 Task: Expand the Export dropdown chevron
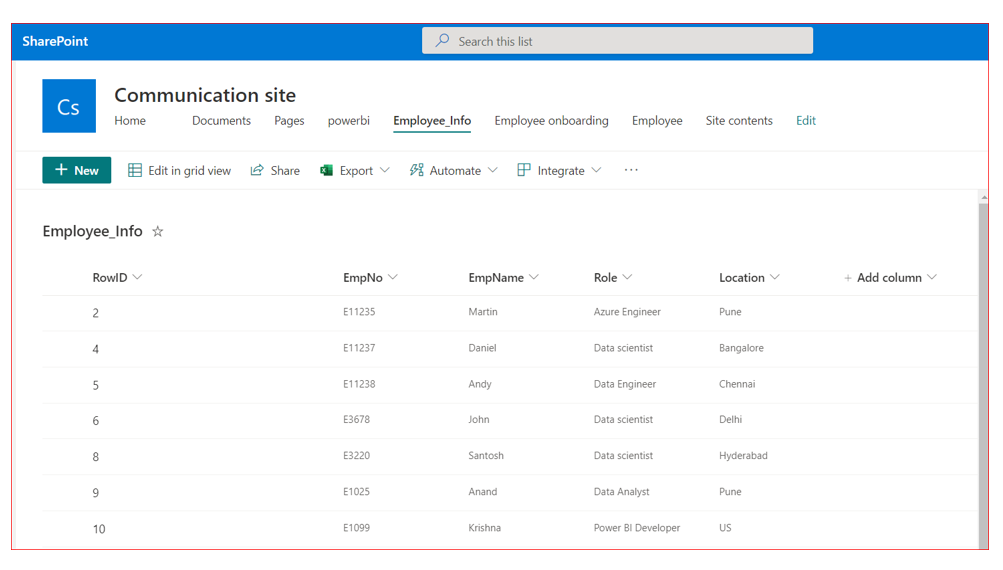(x=384, y=170)
